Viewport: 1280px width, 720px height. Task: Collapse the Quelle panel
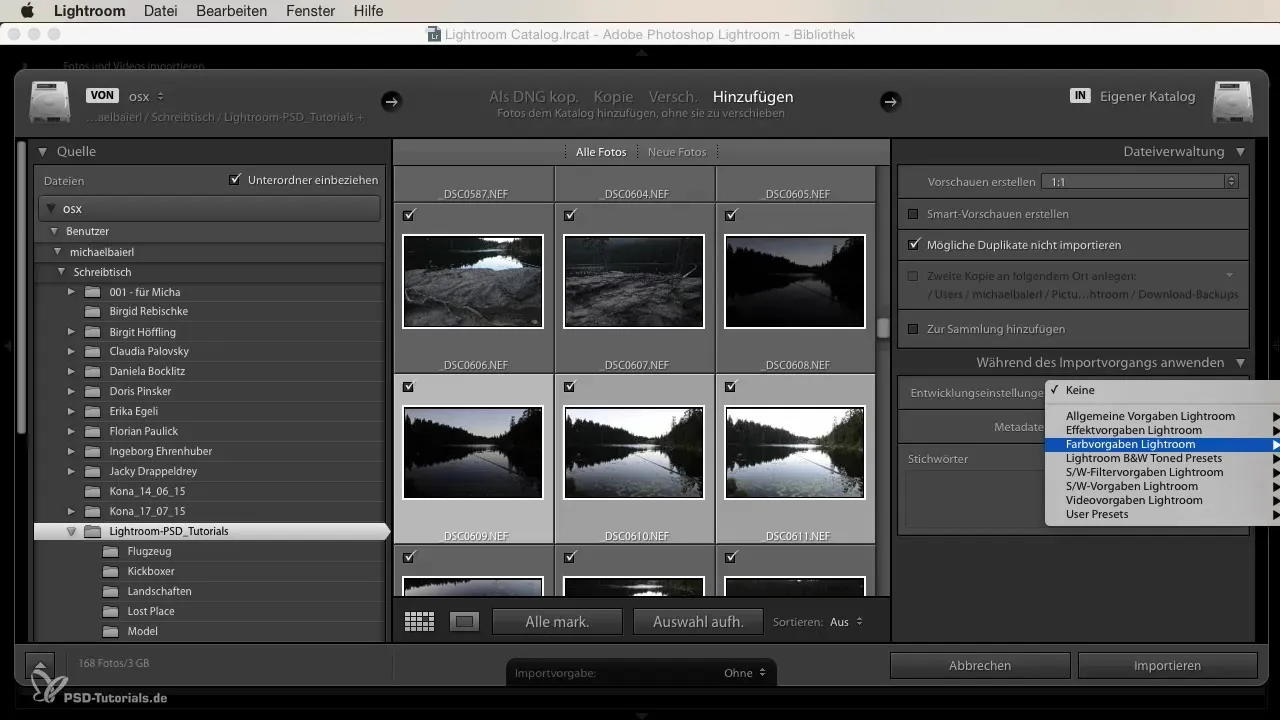point(43,152)
